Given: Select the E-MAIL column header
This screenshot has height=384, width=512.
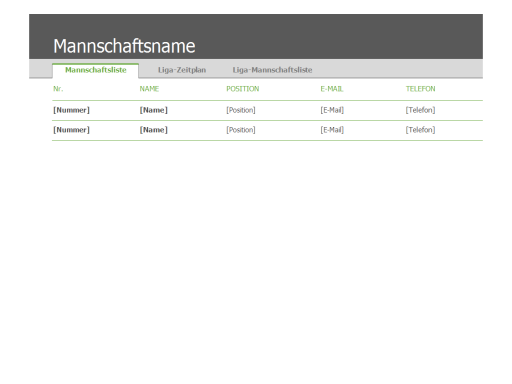Looking at the screenshot, I should pos(332,89).
